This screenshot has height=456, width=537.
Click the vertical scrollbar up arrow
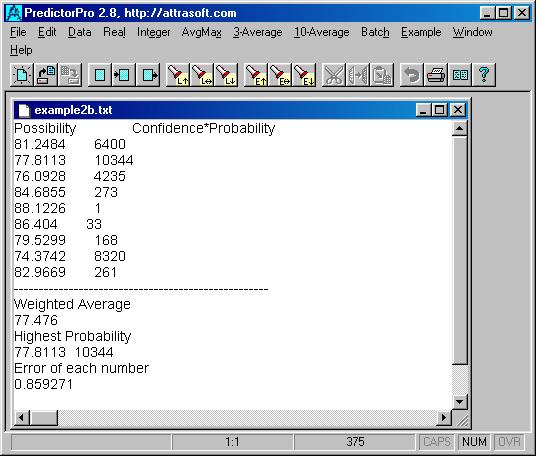point(459,129)
